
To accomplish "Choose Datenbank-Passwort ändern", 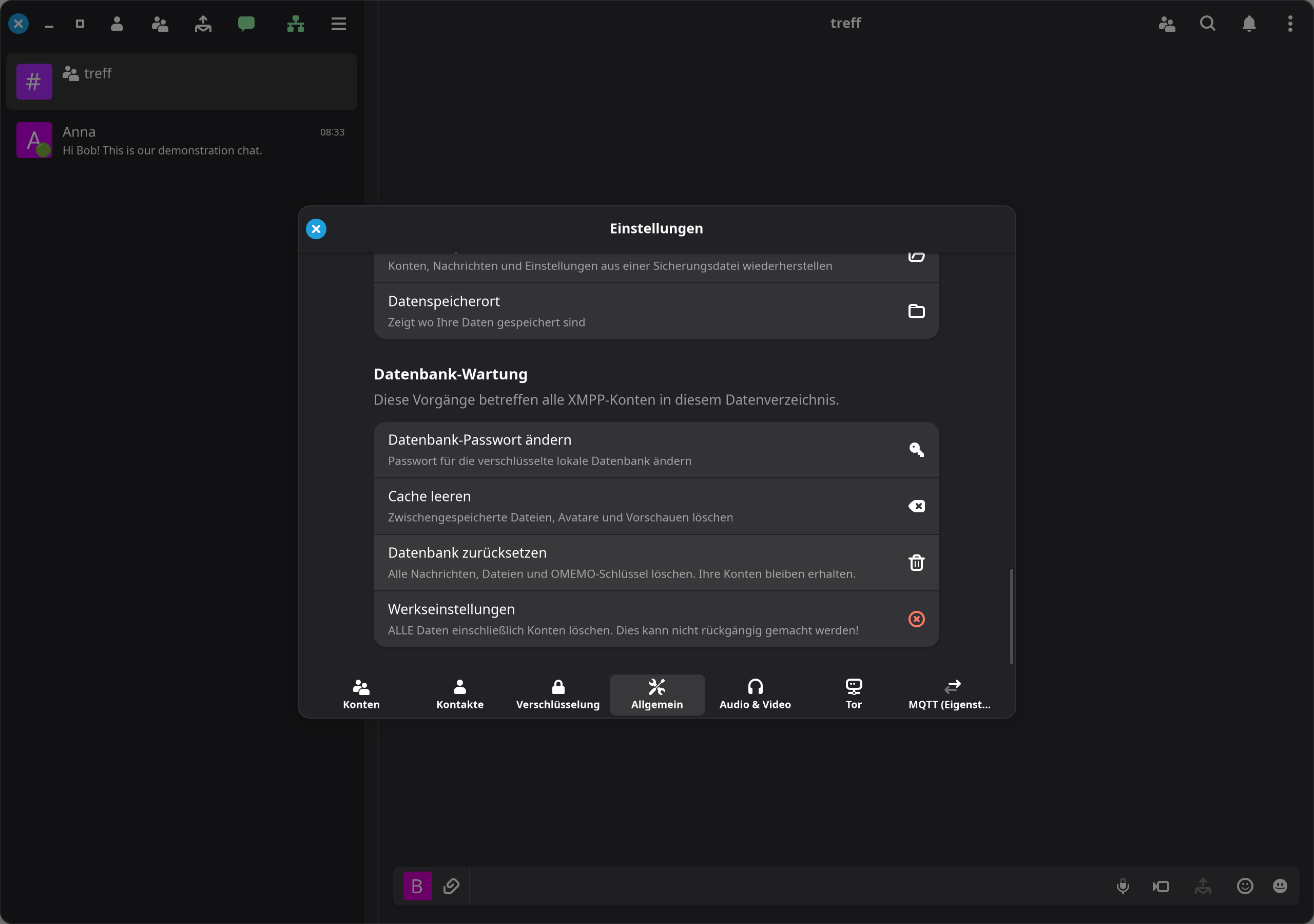I will tap(656, 450).
